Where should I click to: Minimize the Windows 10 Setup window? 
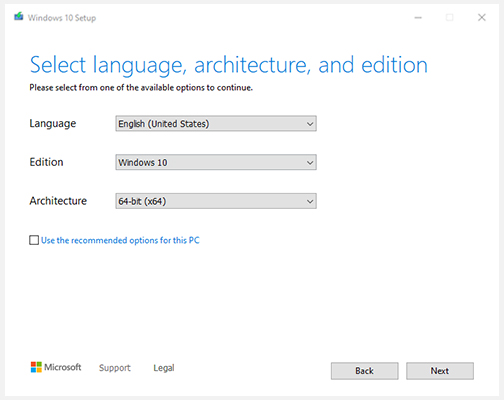coord(418,17)
